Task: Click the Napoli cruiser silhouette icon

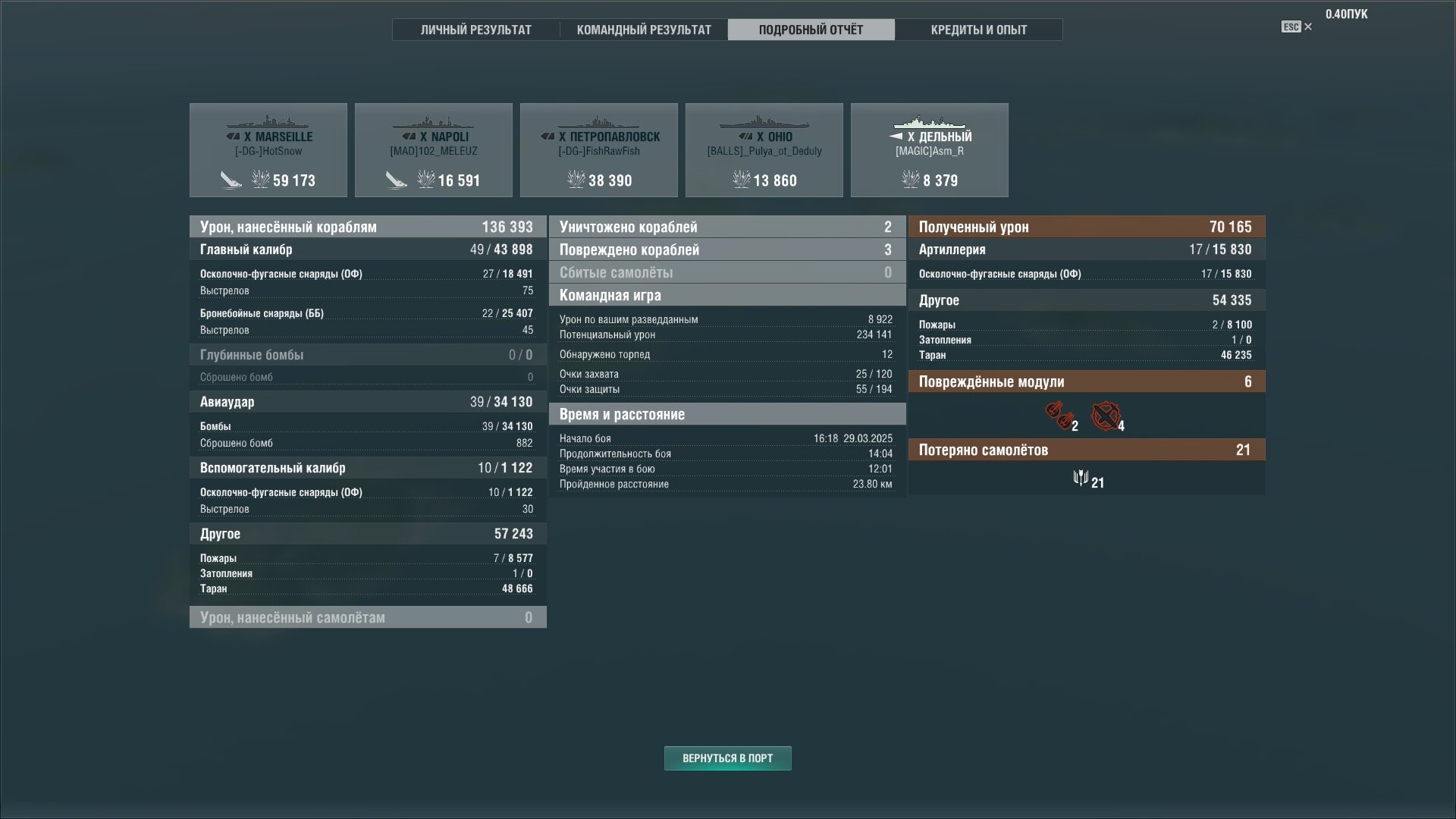Action: [x=433, y=122]
